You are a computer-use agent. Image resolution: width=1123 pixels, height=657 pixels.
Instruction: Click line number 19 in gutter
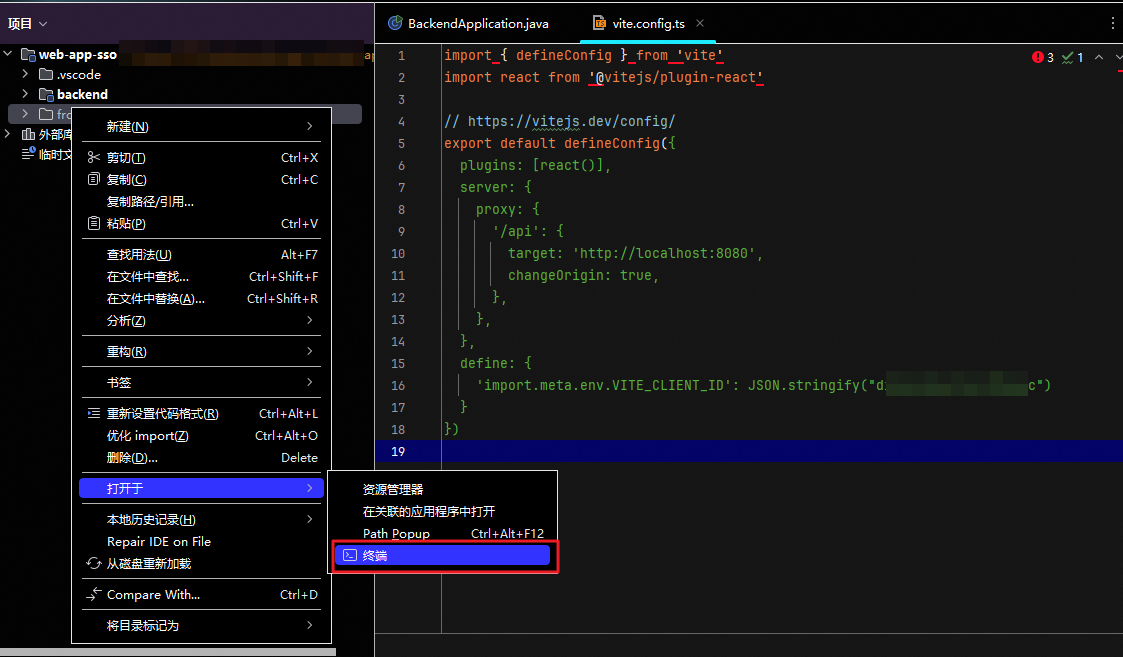click(398, 451)
